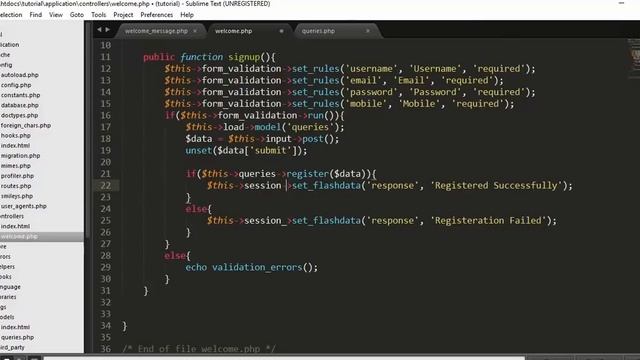The height and width of the screenshot is (360, 640).
Task: Open the Help menu
Action: click(187, 15)
